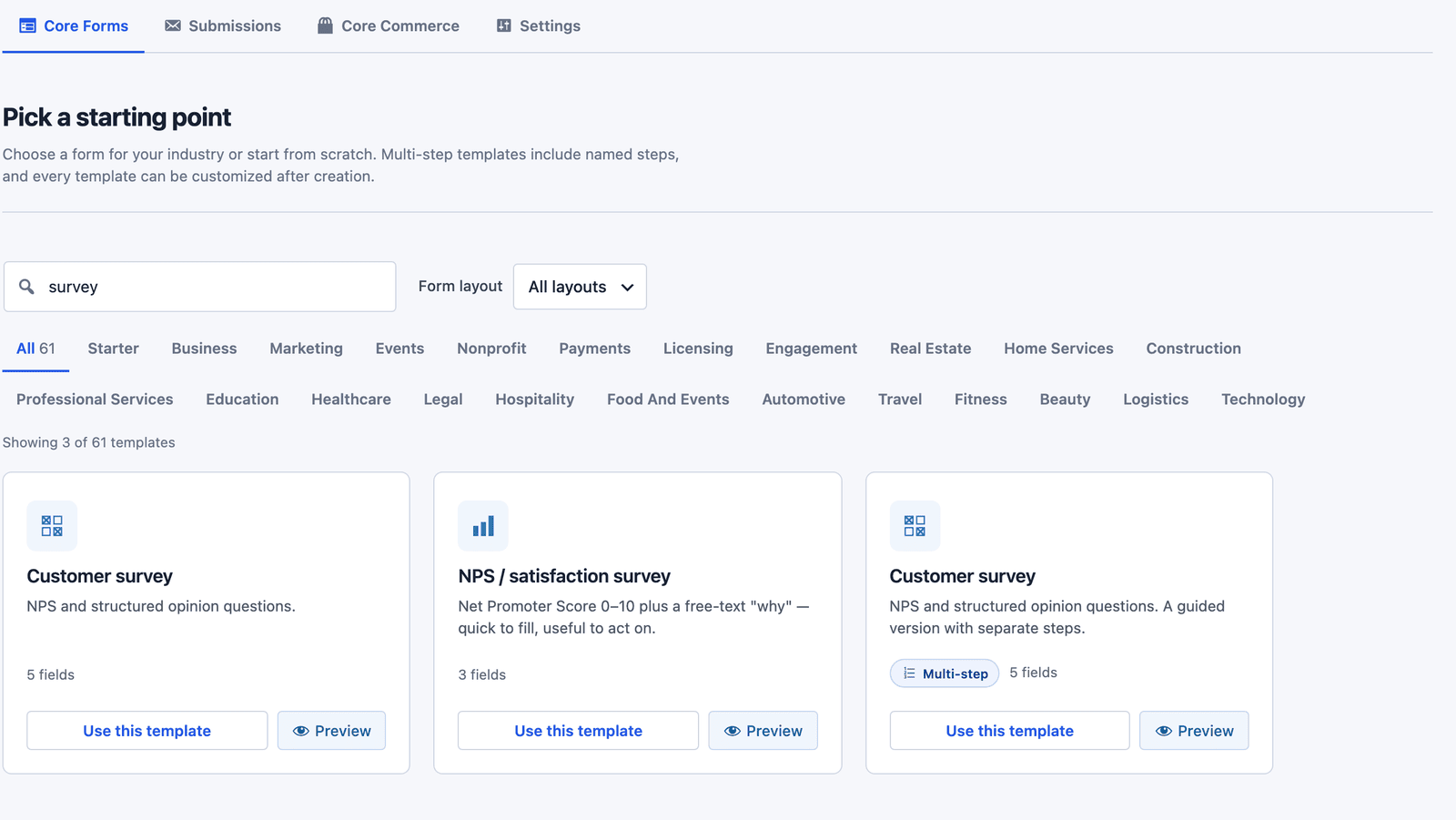1456x820 pixels.
Task: Filter by Food And Events category
Action: (x=668, y=400)
